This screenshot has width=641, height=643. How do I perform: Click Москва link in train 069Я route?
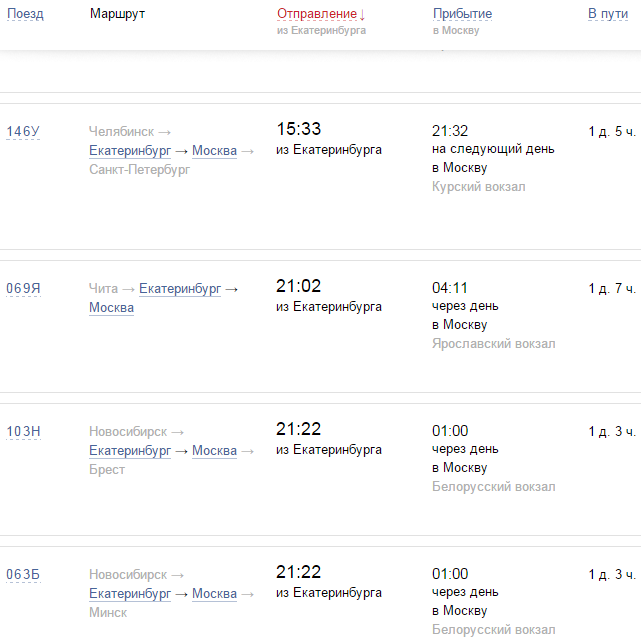[x=111, y=308]
